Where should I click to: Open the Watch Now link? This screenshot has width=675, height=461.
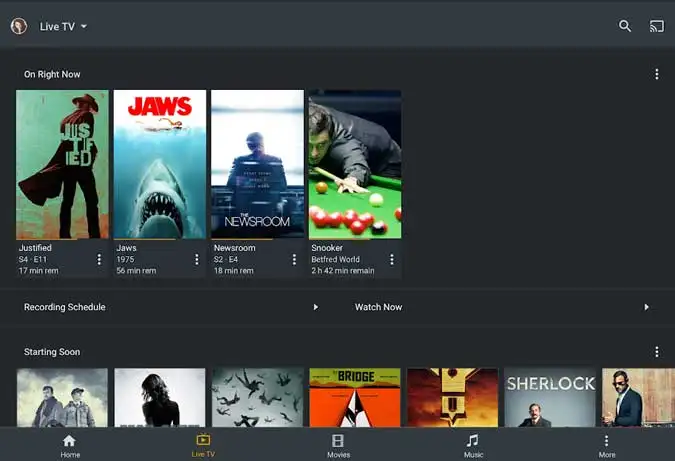(x=378, y=307)
